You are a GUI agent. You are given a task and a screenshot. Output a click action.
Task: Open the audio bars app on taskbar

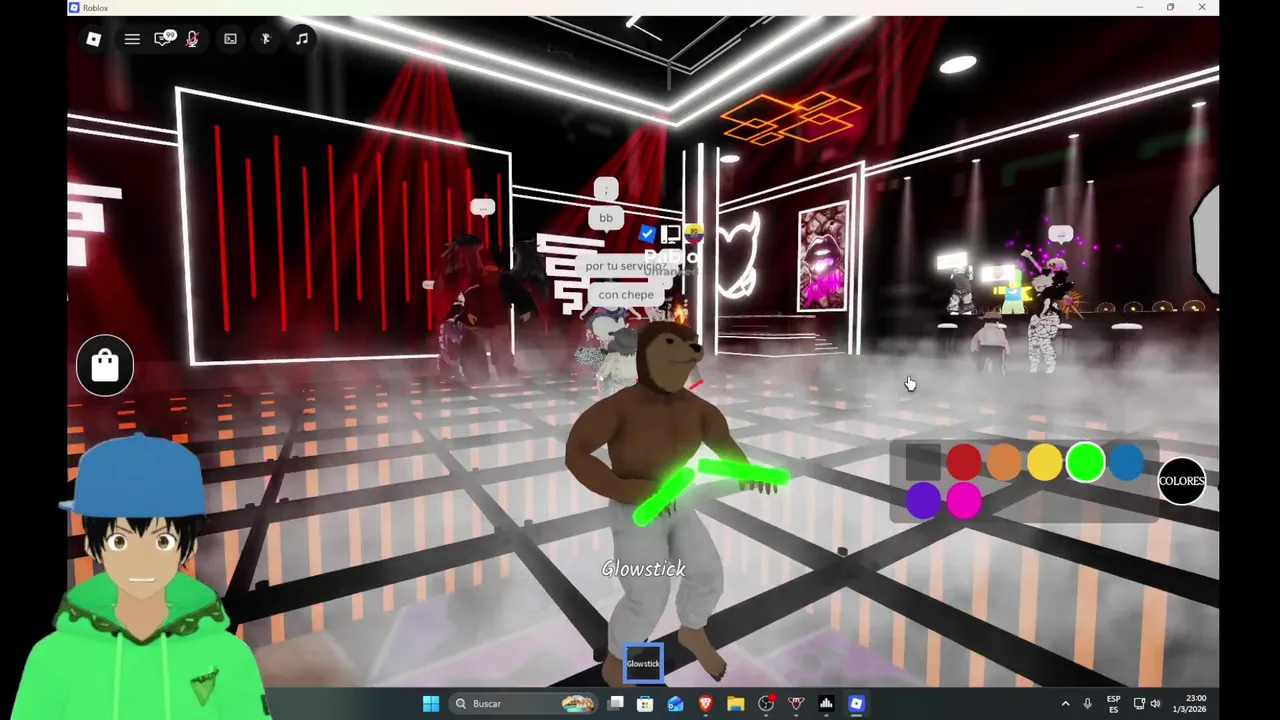pyautogui.click(x=826, y=704)
